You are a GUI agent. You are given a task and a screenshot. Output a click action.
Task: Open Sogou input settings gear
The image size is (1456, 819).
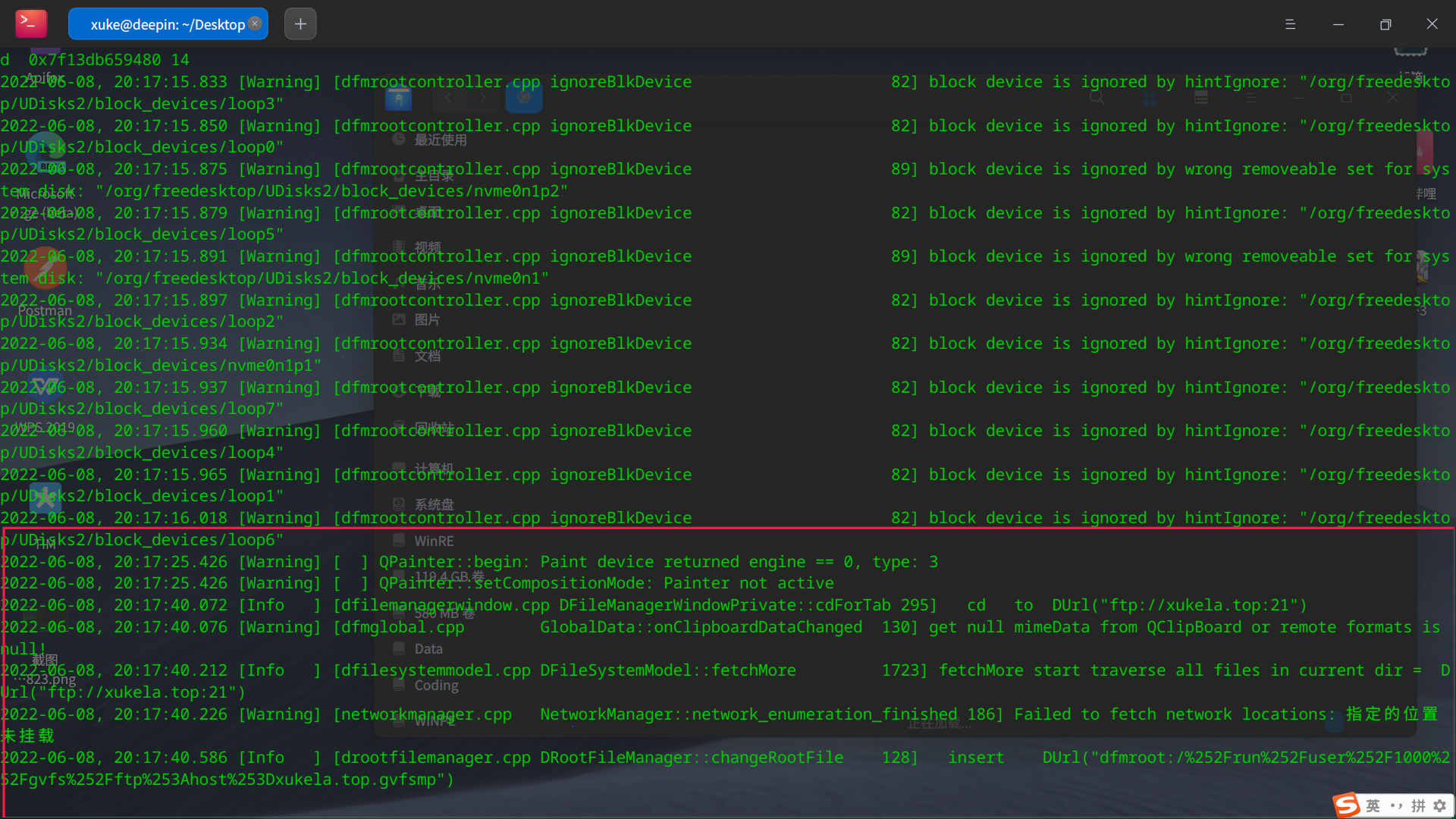click(x=1440, y=805)
